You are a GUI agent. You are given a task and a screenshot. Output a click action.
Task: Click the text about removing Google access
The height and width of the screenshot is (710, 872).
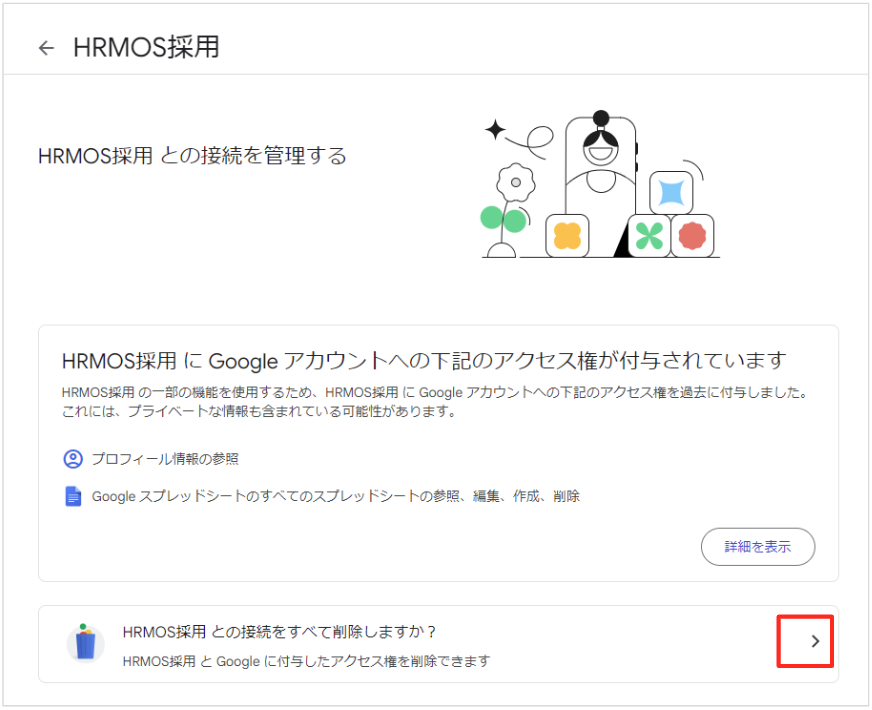tap(306, 661)
